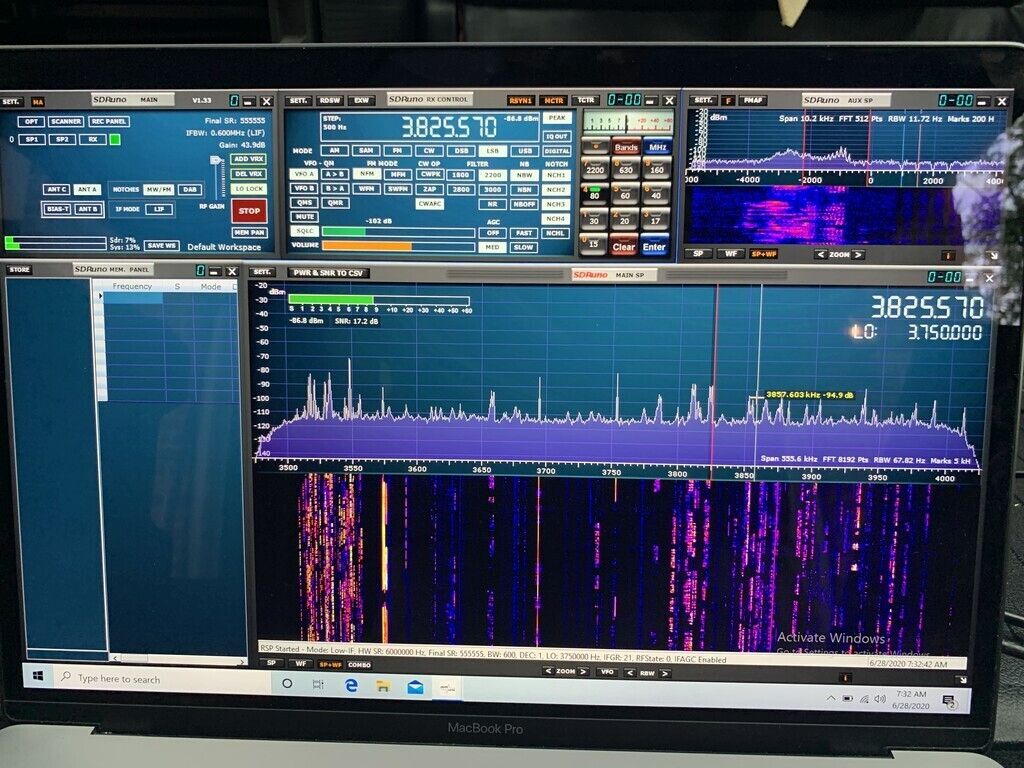This screenshot has width=1024, height=768.
Task: Enable the BIAS-T option
Action: click(57, 208)
